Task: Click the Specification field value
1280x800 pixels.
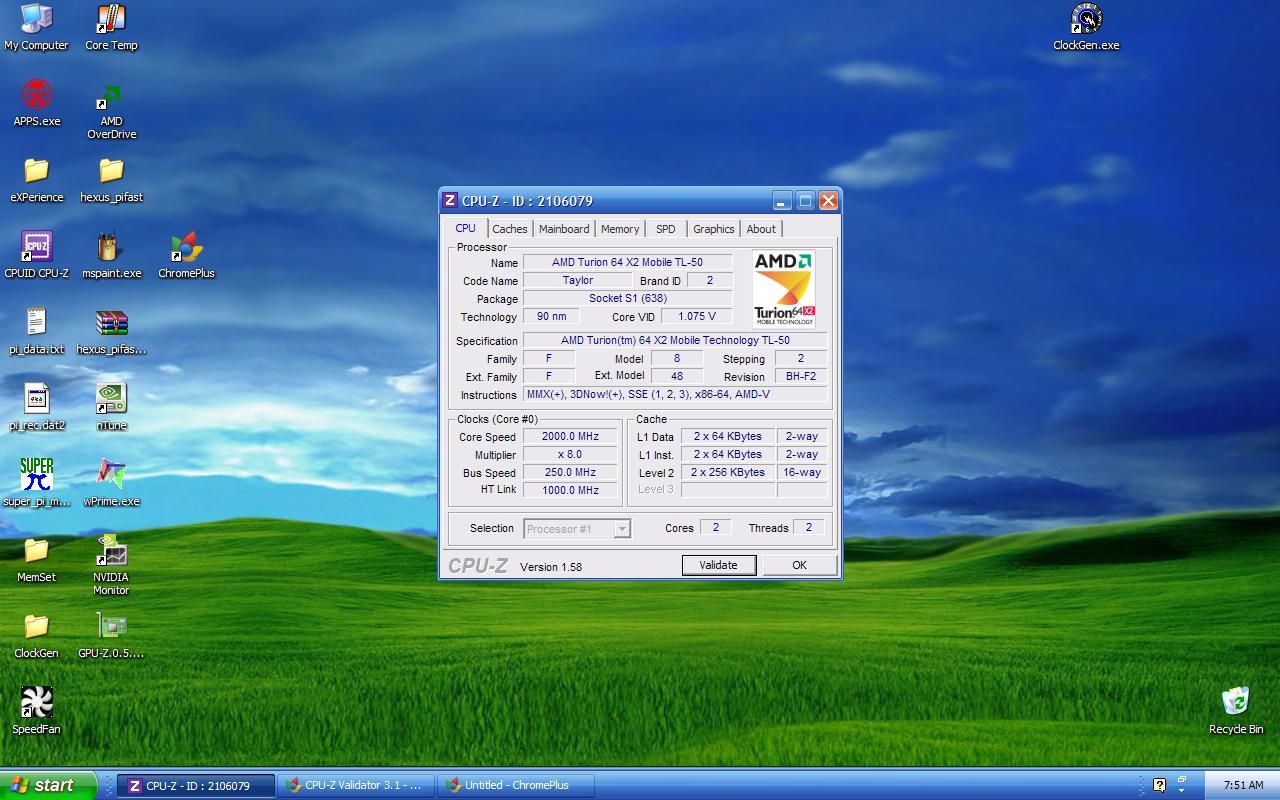Action: 675,340
